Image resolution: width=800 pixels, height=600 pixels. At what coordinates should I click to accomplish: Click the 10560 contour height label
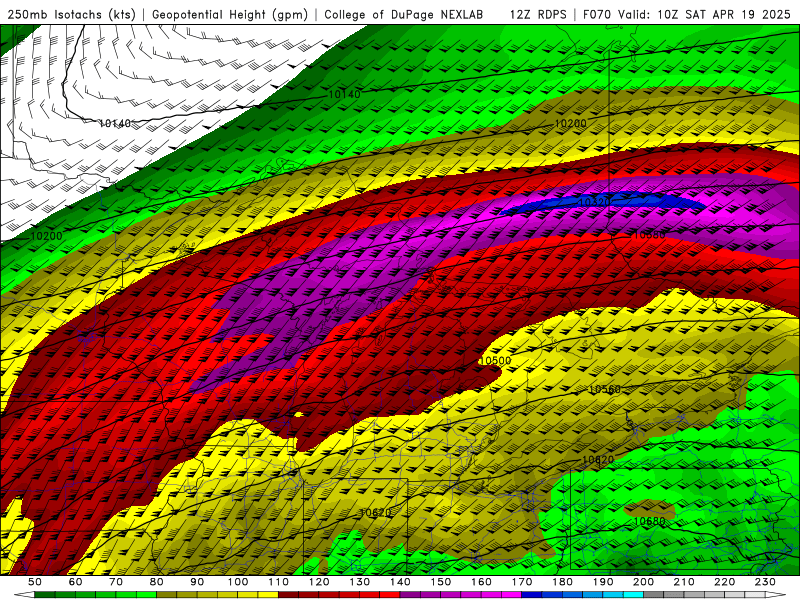coord(605,389)
